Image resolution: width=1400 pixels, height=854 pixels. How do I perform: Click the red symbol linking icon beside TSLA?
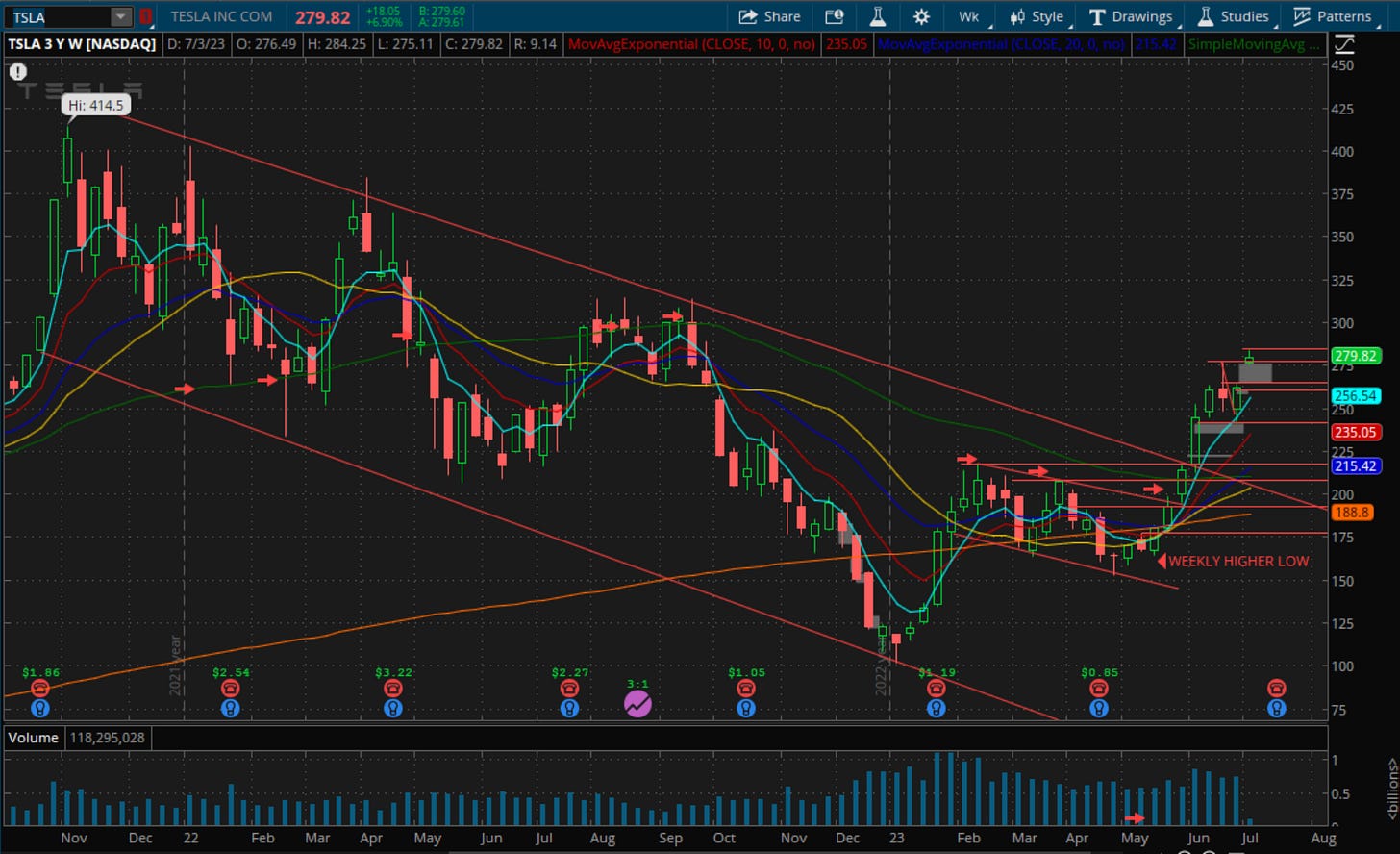[146, 16]
